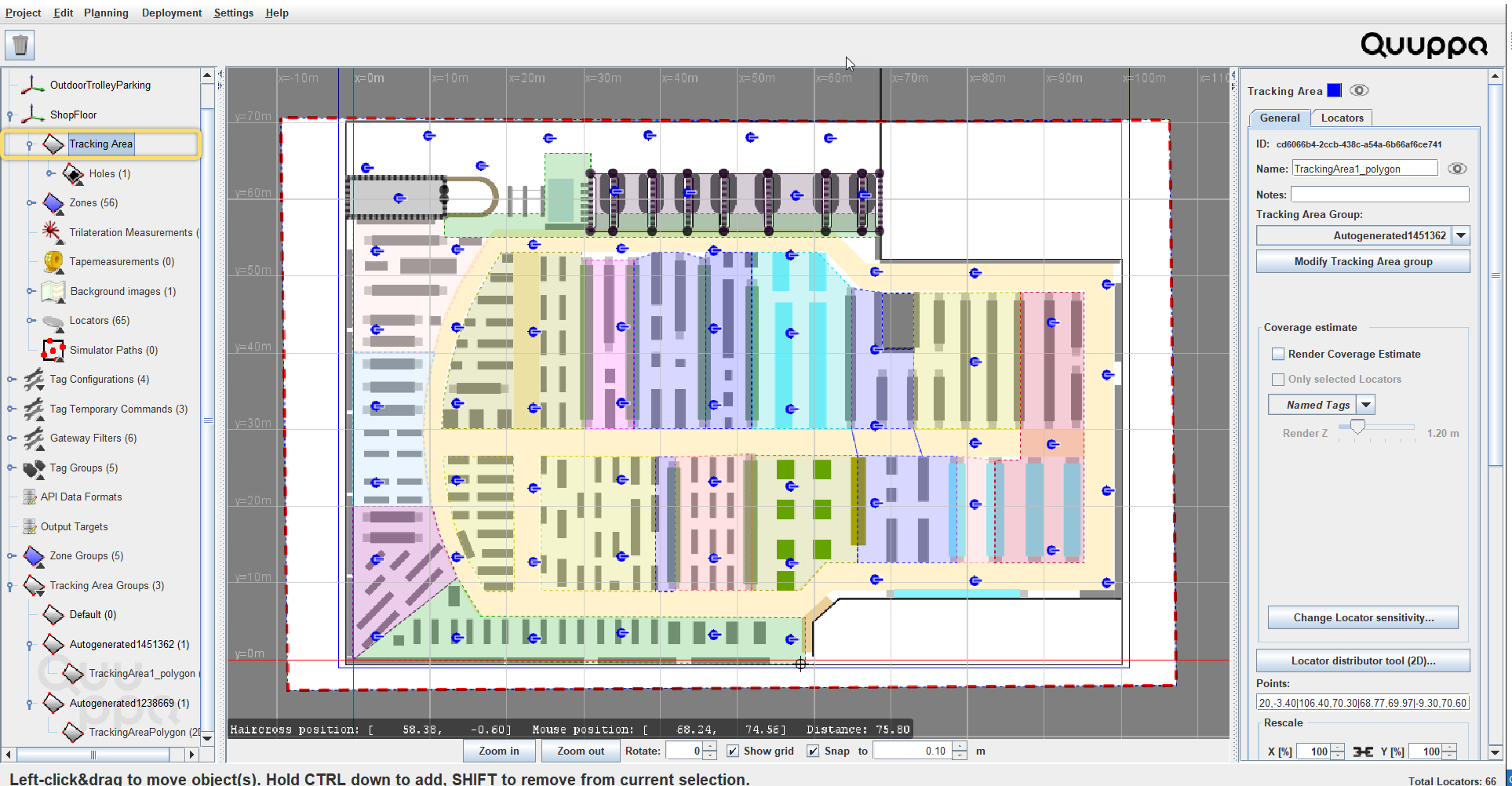The image size is (1512, 786).
Task: Click the Modify Tracking Area group button
Action: (x=1362, y=261)
